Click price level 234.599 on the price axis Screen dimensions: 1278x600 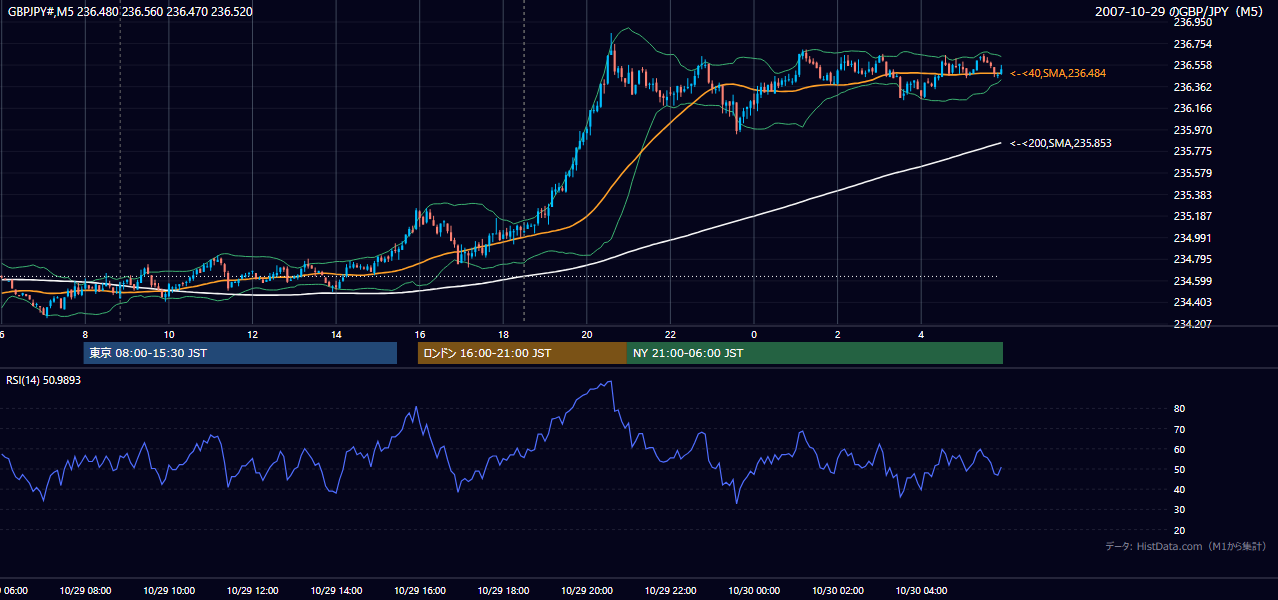pyautogui.click(x=1192, y=281)
